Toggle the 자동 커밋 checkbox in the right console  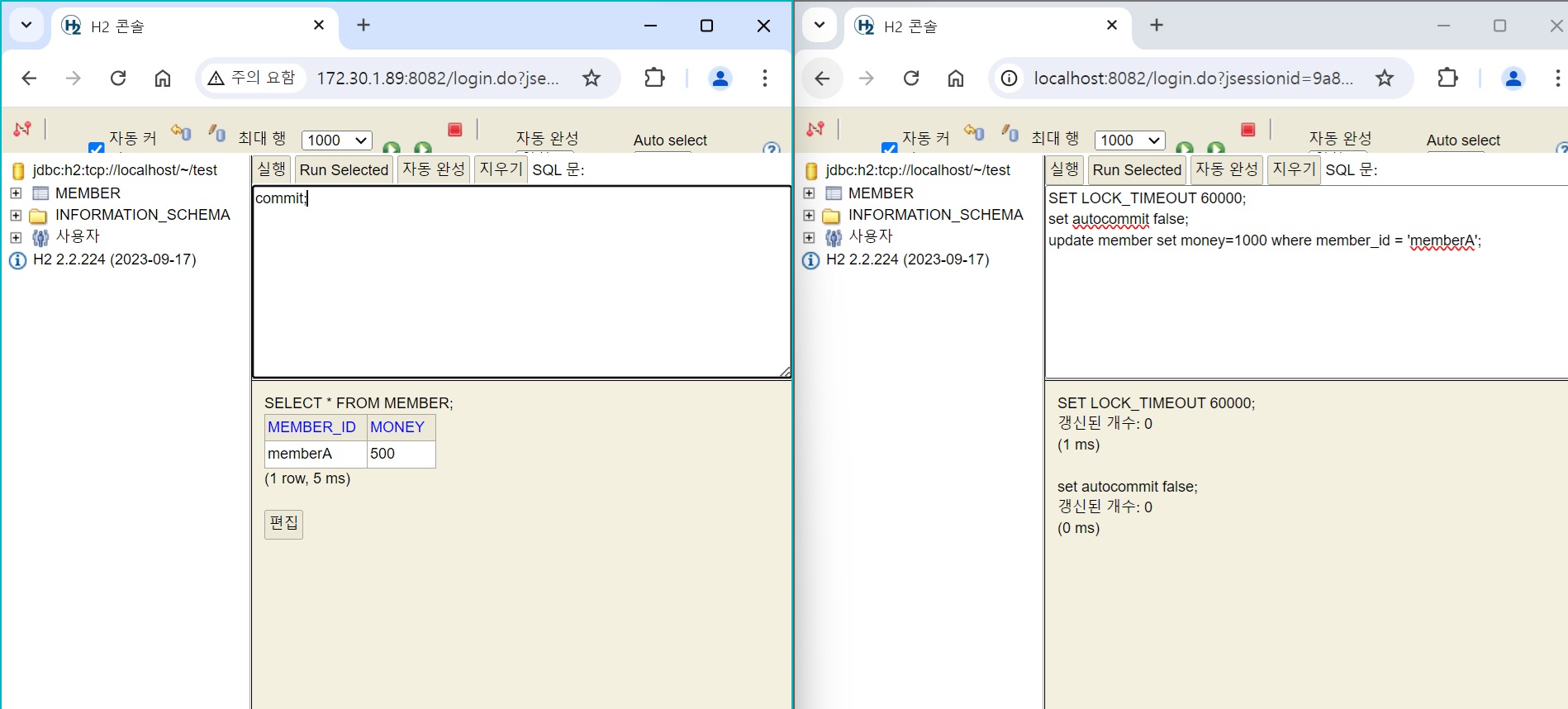click(890, 148)
